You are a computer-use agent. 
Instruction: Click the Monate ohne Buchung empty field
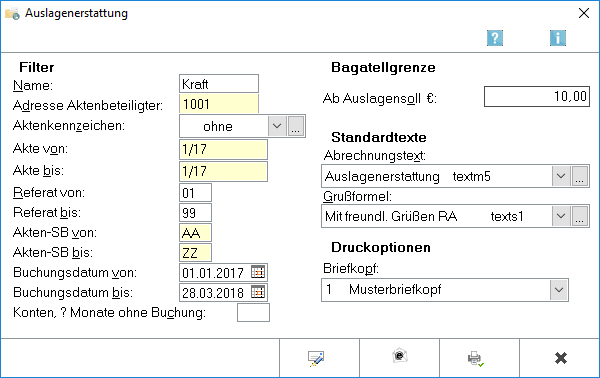253,312
